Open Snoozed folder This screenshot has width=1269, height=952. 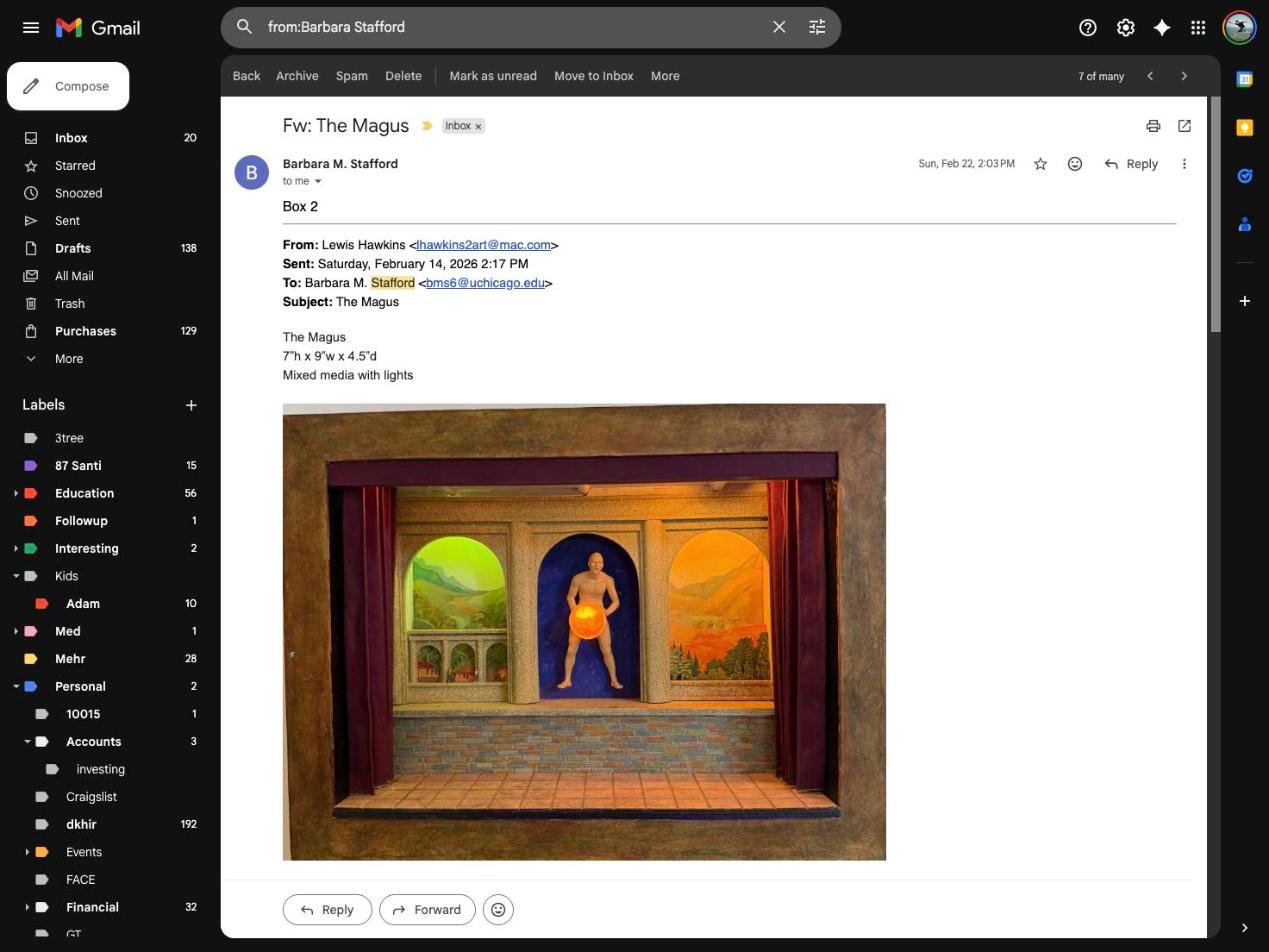pyautogui.click(x=78, y=193)
